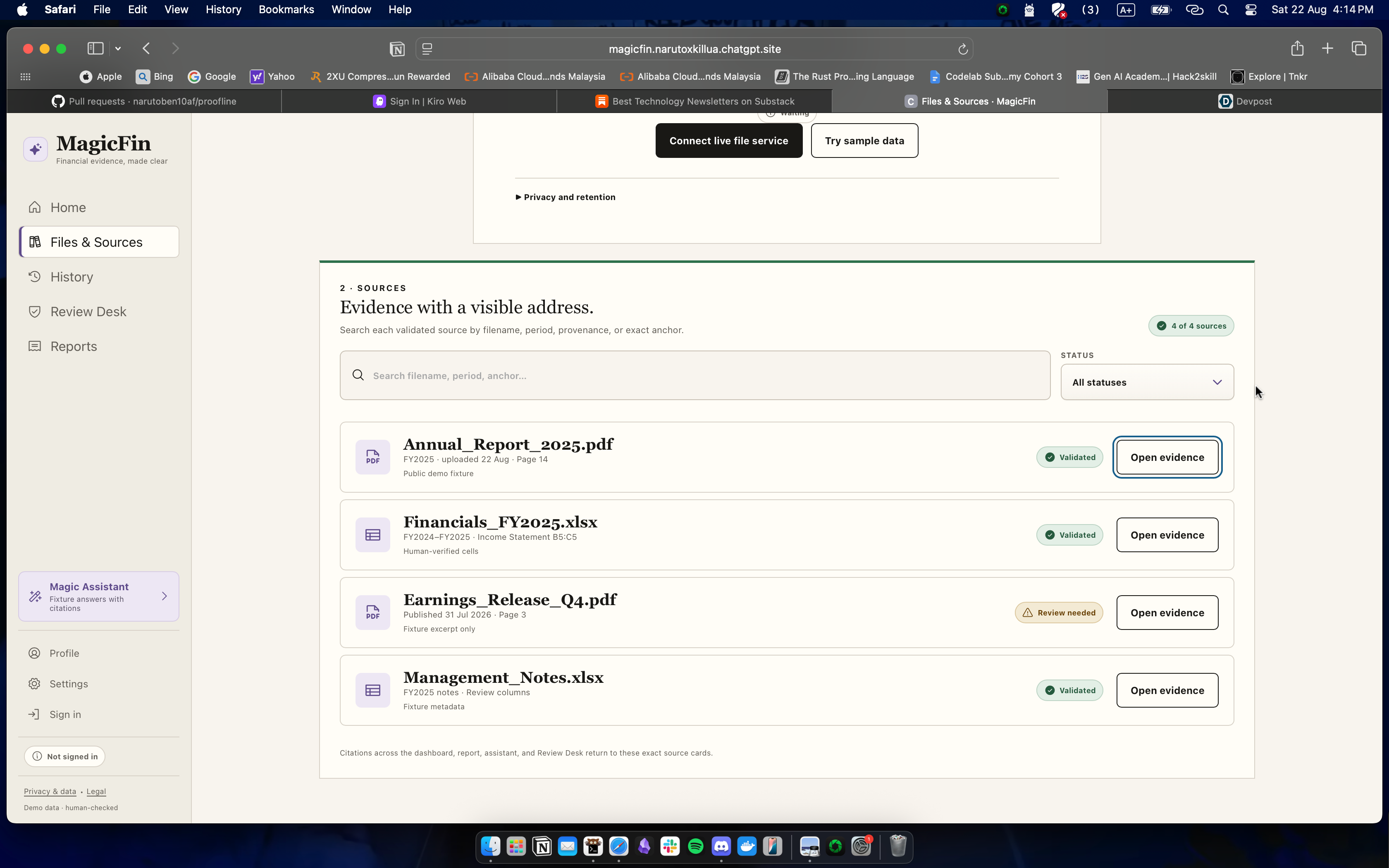Expand Privacy and retention disclosure
Viewport: 1389px width, 868px height.
coord(566,197)
